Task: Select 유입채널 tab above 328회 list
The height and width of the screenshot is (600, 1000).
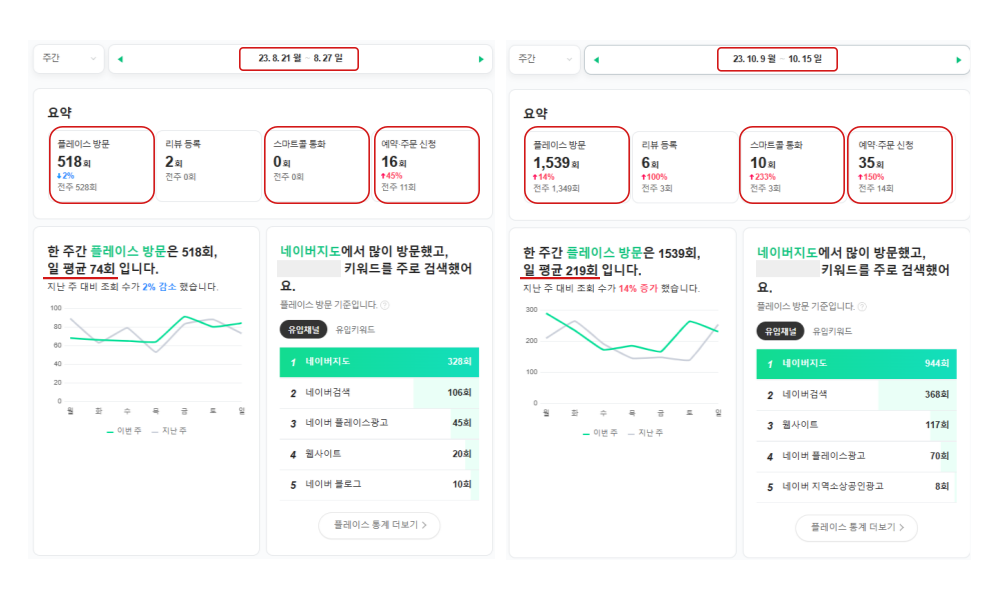Action: (x=303, y=331)
